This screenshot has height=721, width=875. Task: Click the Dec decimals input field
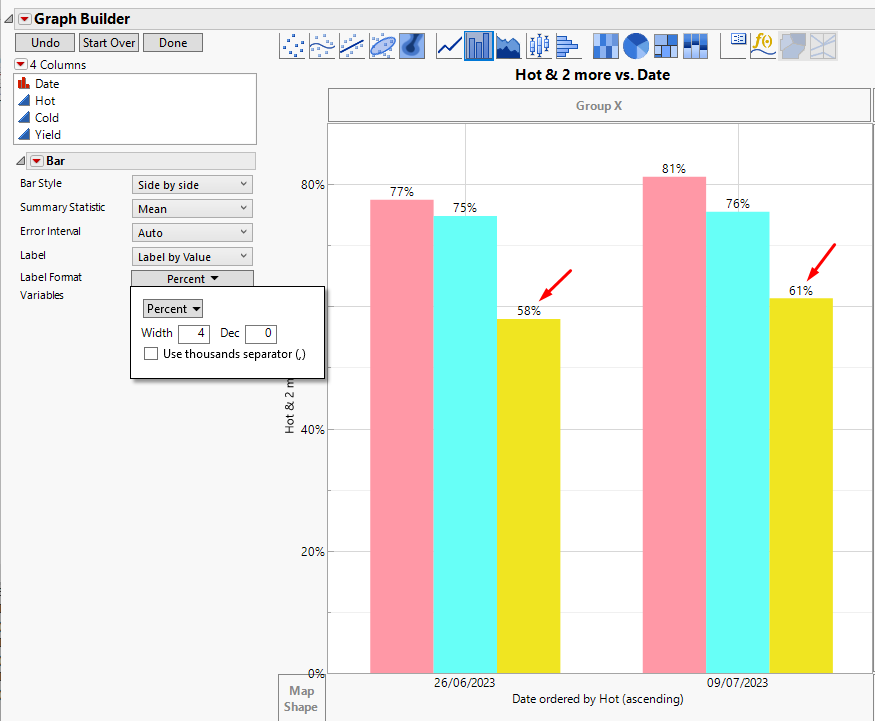(261, 334)
